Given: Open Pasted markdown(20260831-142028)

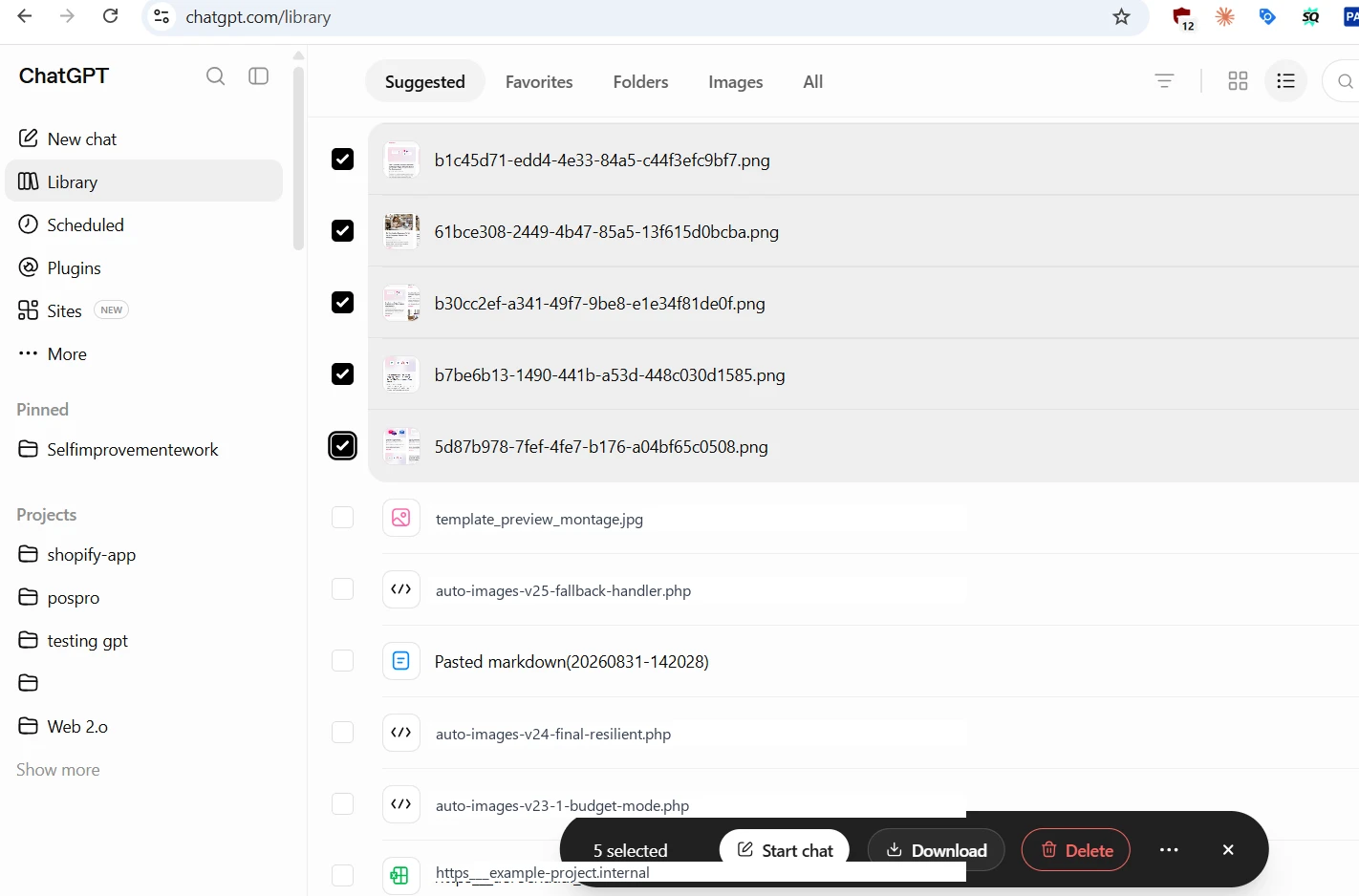Looking at the screenshot, I should 572,662.
